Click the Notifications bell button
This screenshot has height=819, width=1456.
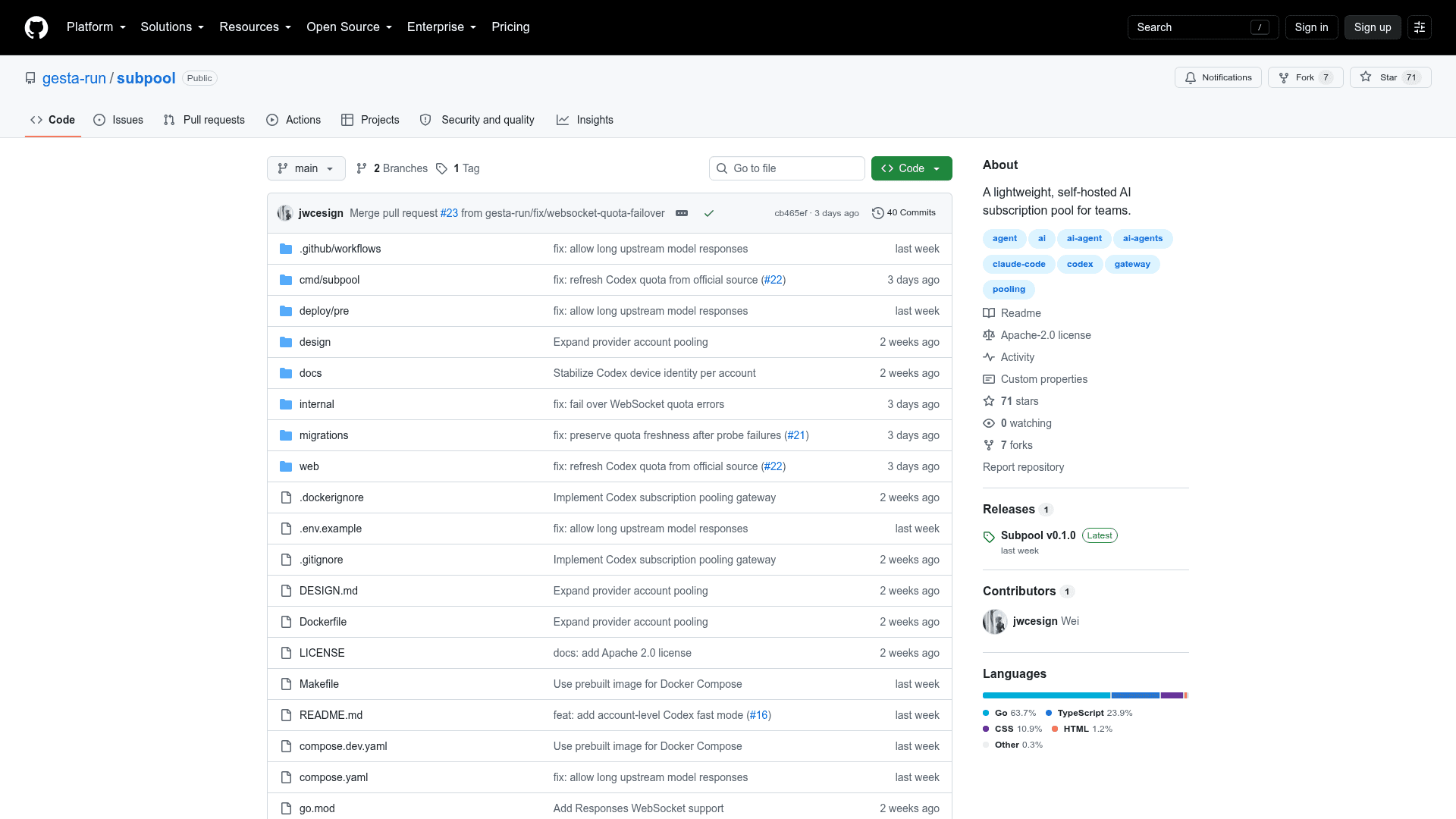(1218, 77)
